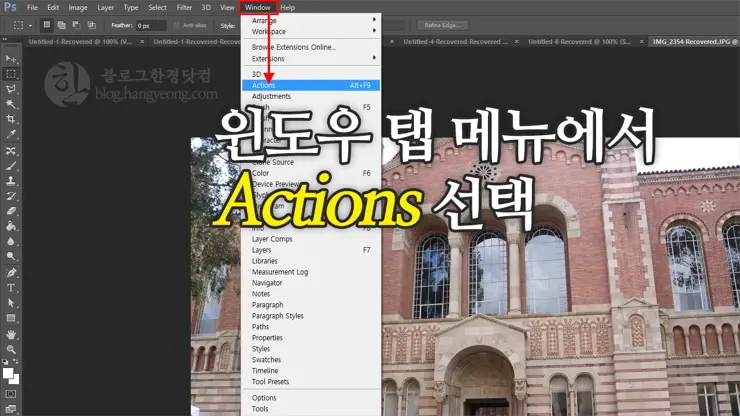The width and height of the screenshot is (740, 416).
Task: Select the Paint Bucket tool
Action: pos(10,226)
